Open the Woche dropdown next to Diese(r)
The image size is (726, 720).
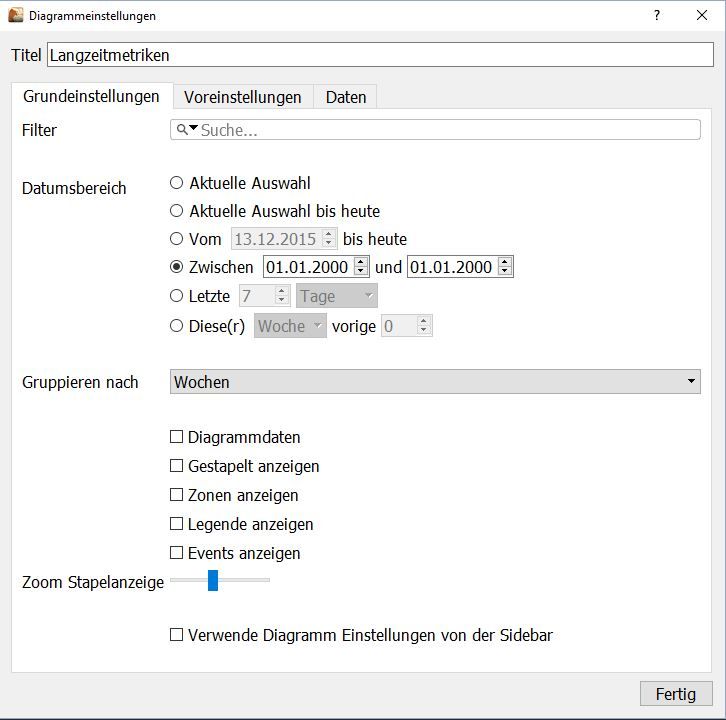point(290,326)
